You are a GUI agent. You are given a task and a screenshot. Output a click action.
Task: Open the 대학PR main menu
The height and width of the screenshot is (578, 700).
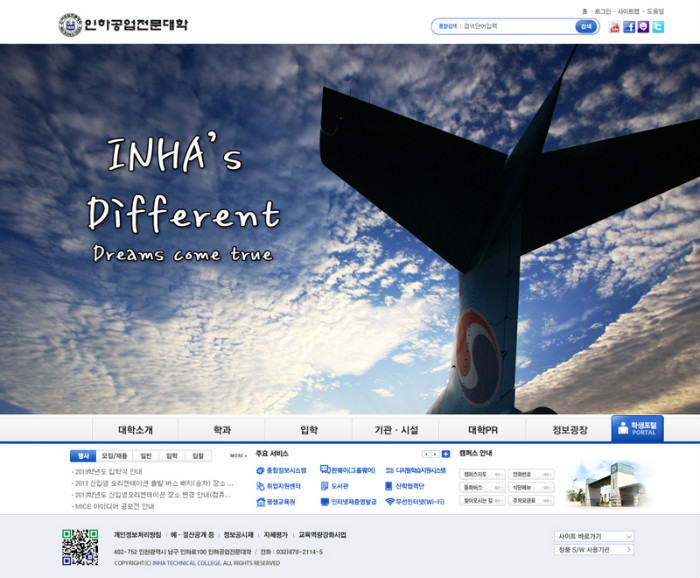click(x=483, y=430)
